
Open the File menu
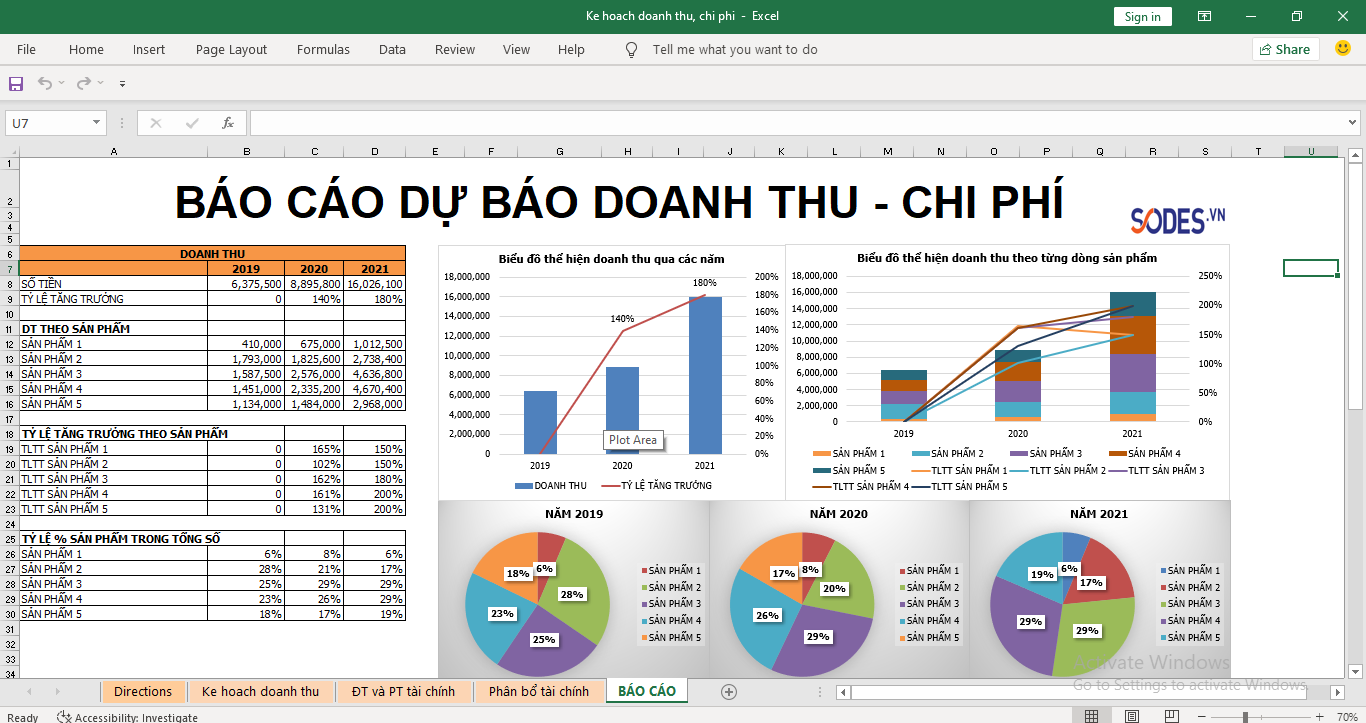point(26,49)
